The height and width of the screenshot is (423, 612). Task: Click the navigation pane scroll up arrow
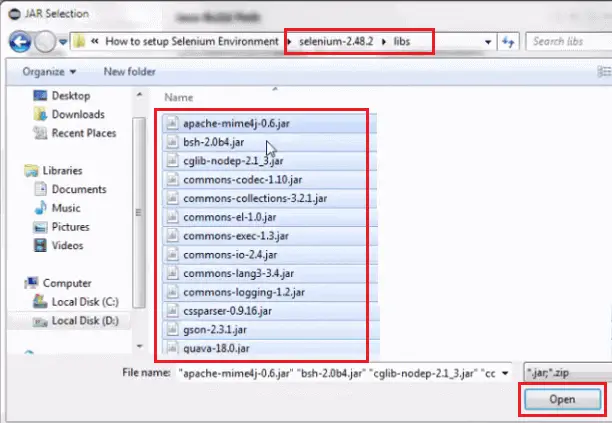139,95
